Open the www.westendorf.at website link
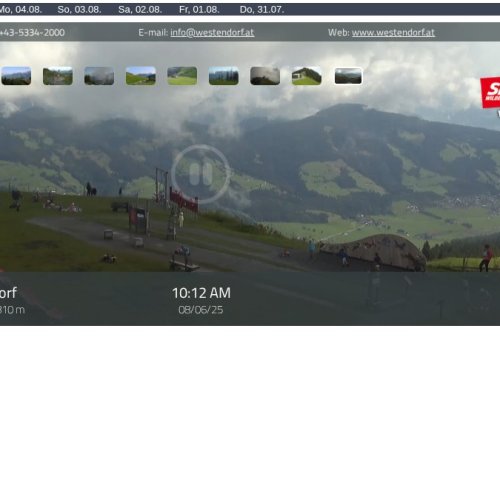The width and height of the screenshot is (500, 500). [x=393, y=33]
